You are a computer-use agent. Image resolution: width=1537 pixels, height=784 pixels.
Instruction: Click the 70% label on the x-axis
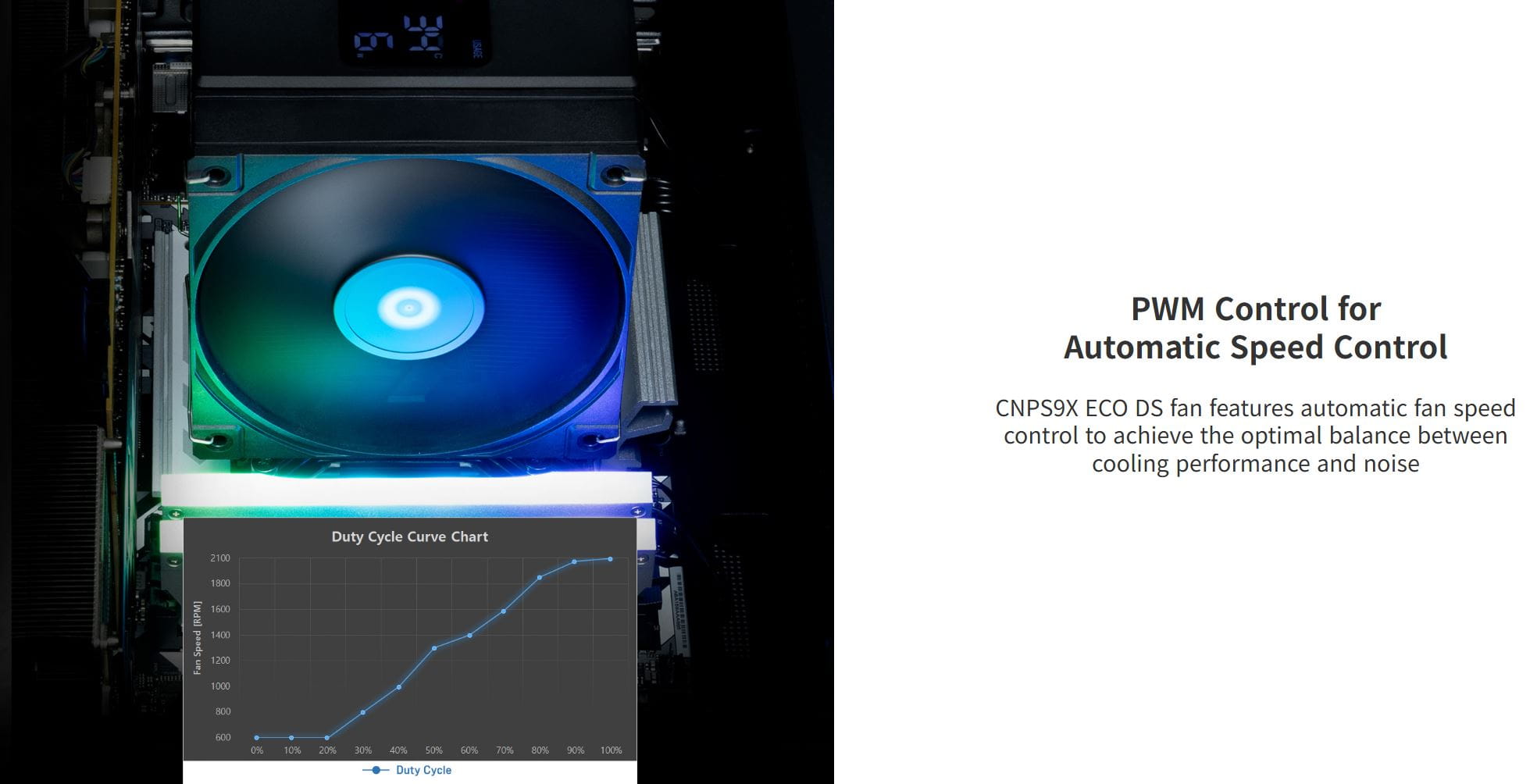505,750
